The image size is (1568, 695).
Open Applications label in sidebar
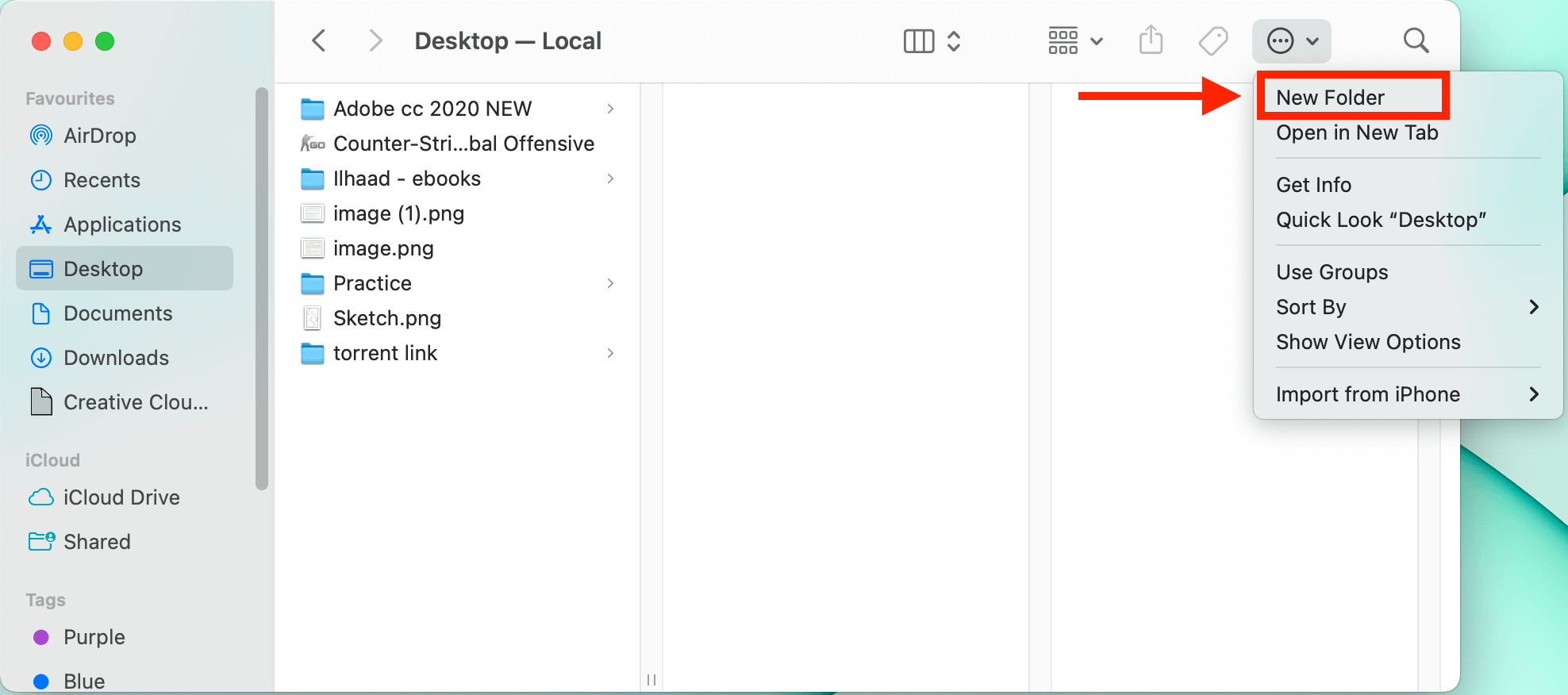click(x=122, y=225)
